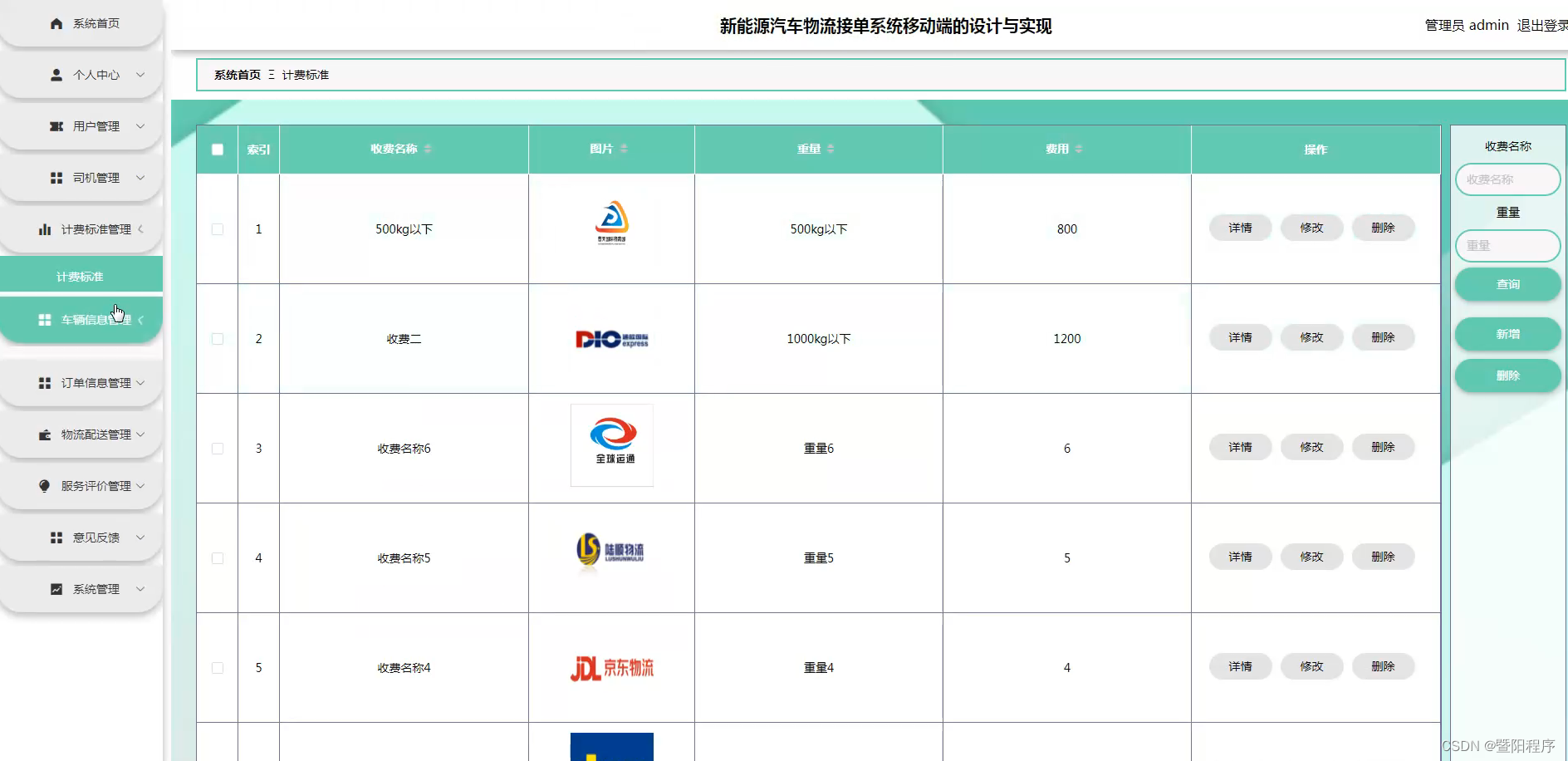Collapse the 计费标准管理 submenu
The height and width of the screenshot is (761, 1568).
coord(141,229)
